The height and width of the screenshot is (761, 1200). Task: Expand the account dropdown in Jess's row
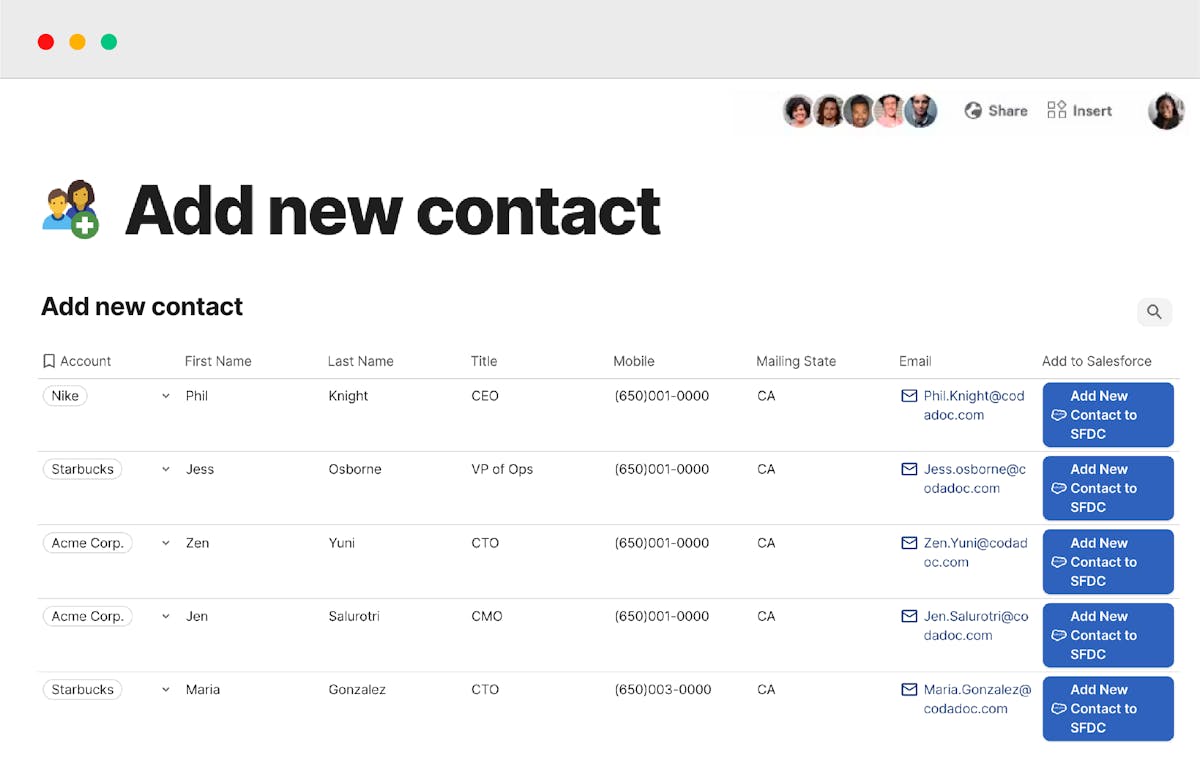[166, 469]
